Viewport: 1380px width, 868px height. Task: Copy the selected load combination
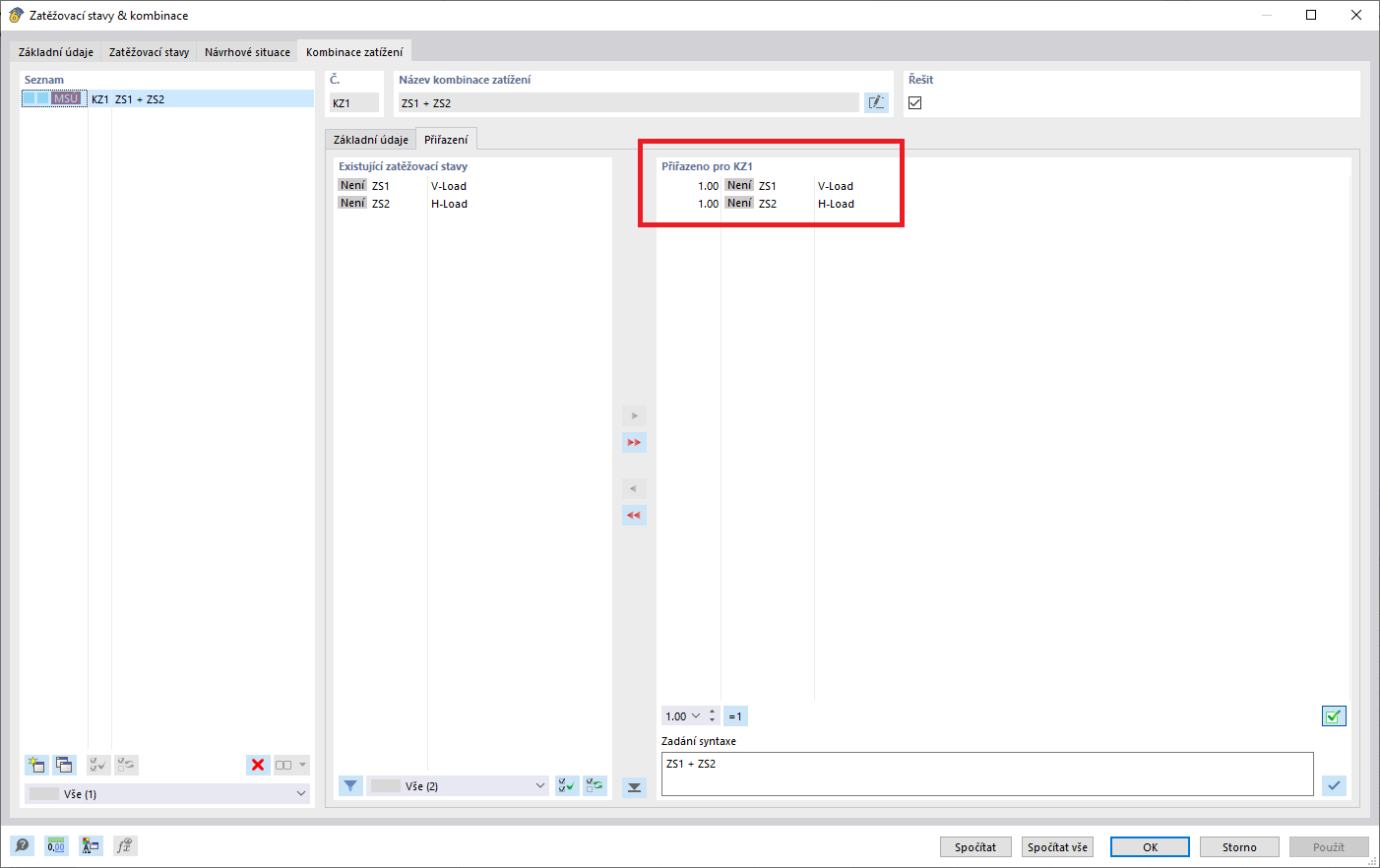coord(64,765)
